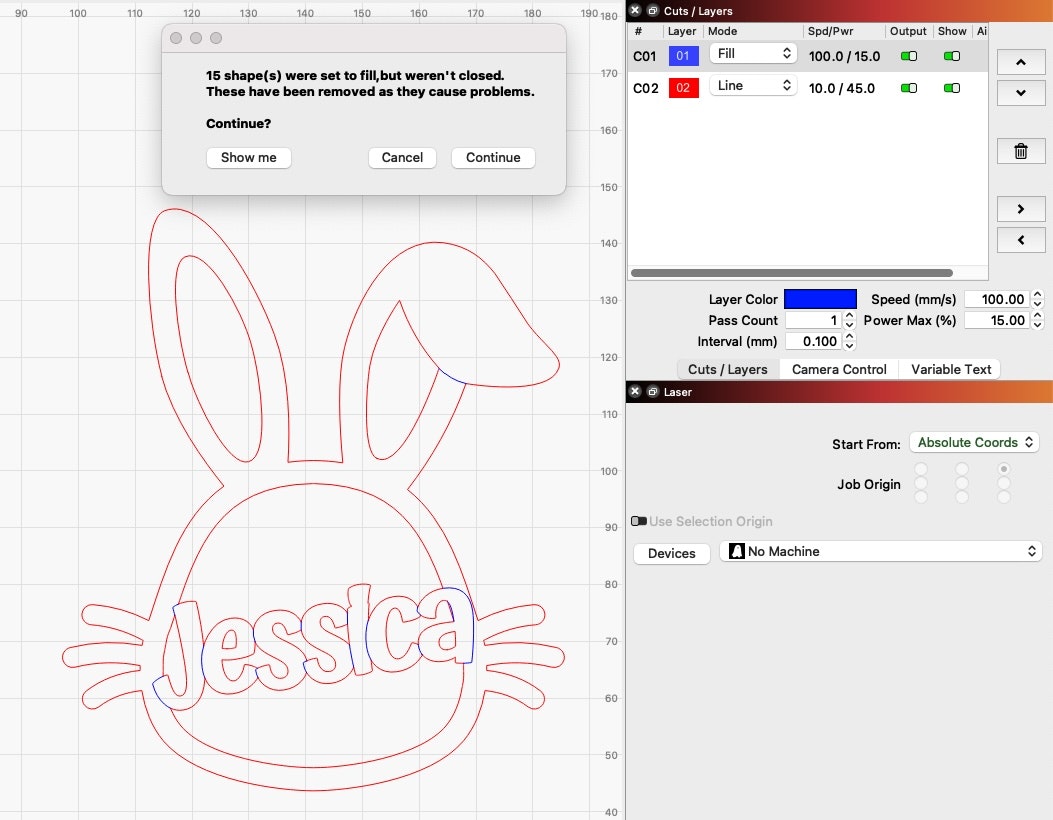Click the trash icon to delete layer
Viewport: 1053px width, 820px height.
point(1020,151)
